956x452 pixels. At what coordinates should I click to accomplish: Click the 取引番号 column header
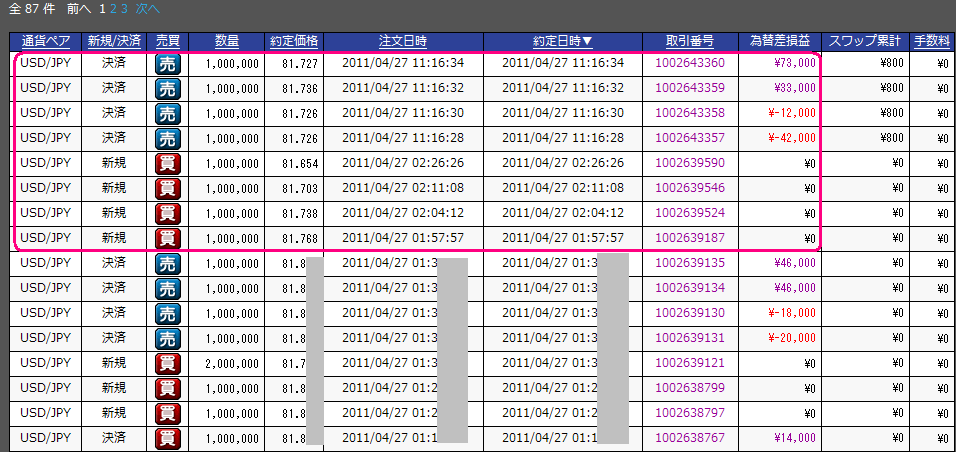coord(689,41)
